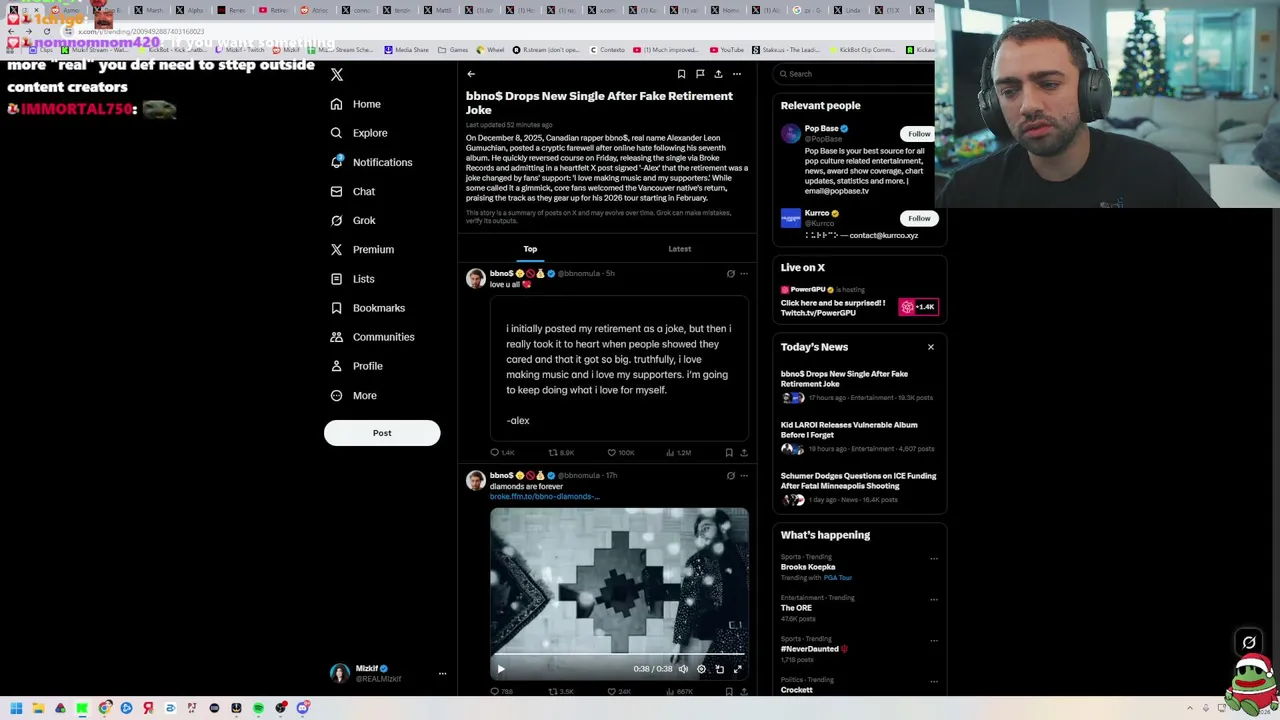1280x720 pixels.
Task: Repost the 'love u all' post
Action: coord(560,453)
